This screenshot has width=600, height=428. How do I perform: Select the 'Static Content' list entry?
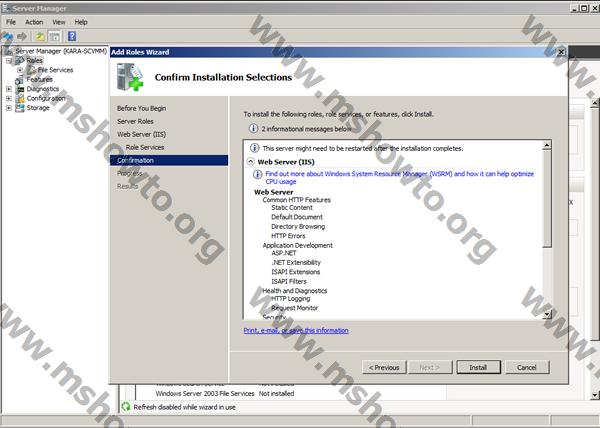(x=292, y=208)
